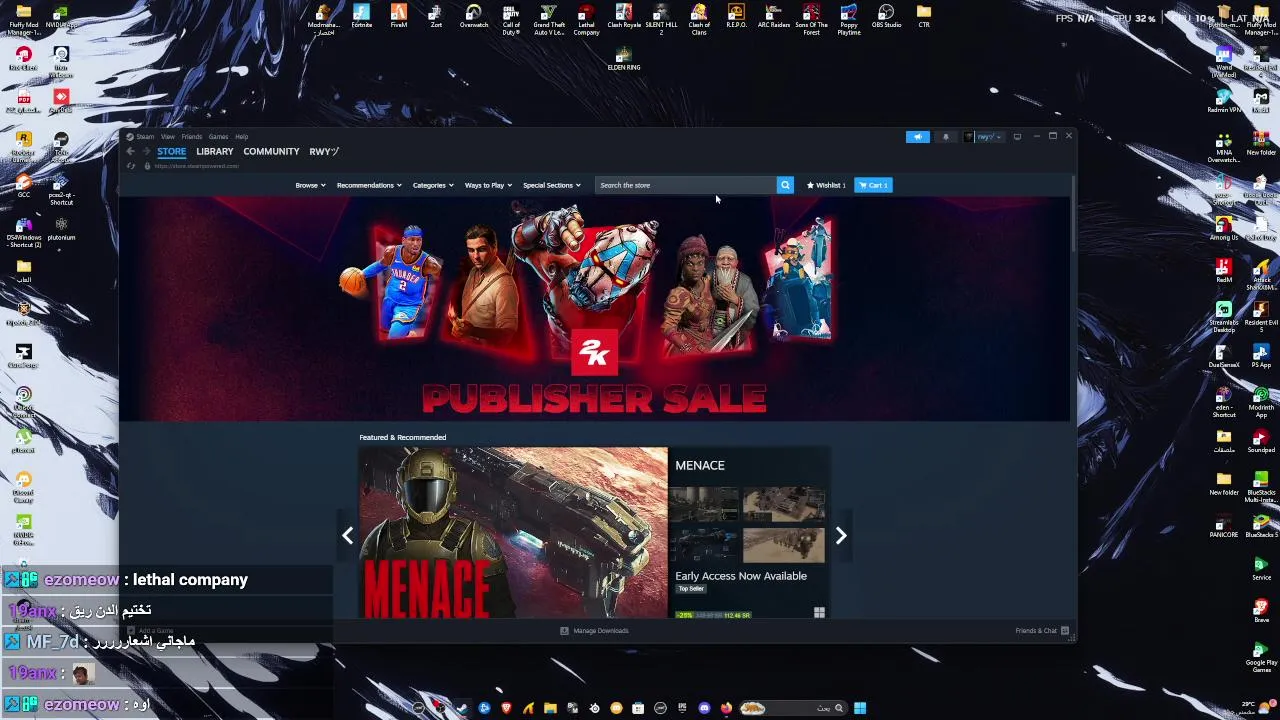Expand the Browse store dropdown
This screenshot has height=720, width=1280.
[310, 185]
